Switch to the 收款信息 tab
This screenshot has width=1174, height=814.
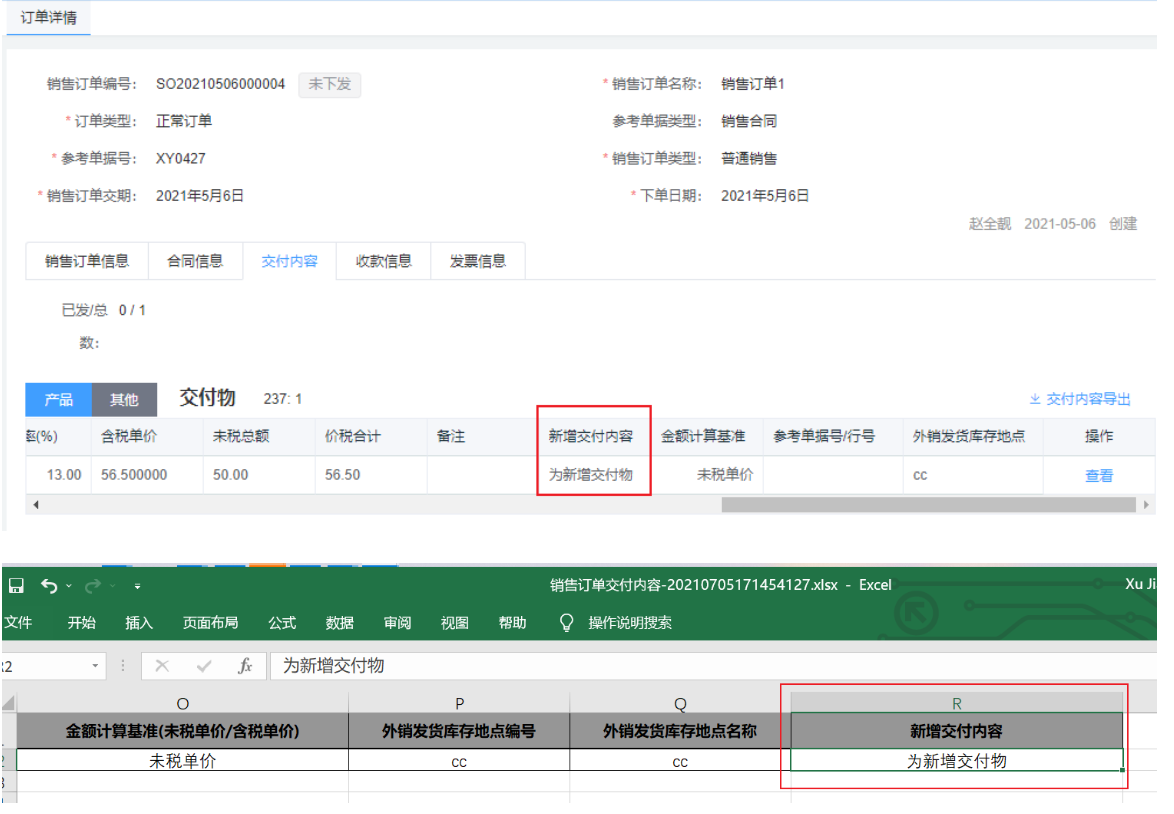[x=384, y=261]
